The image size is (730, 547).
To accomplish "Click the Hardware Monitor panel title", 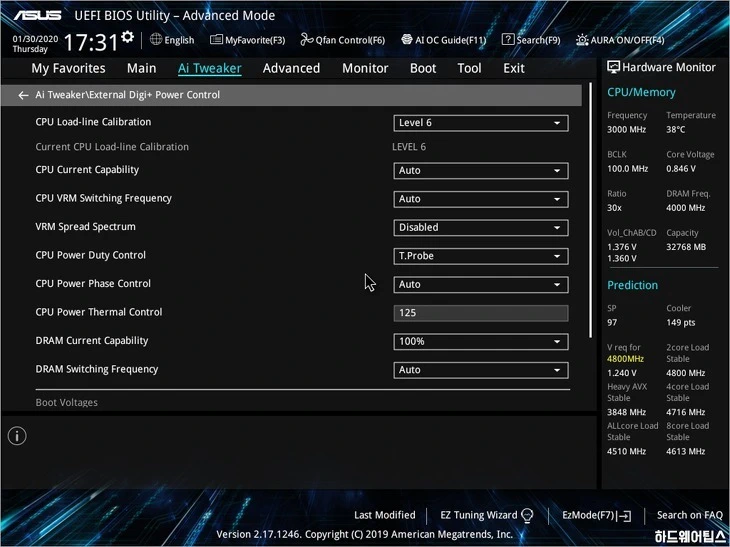I will click(x=669, y=67).
